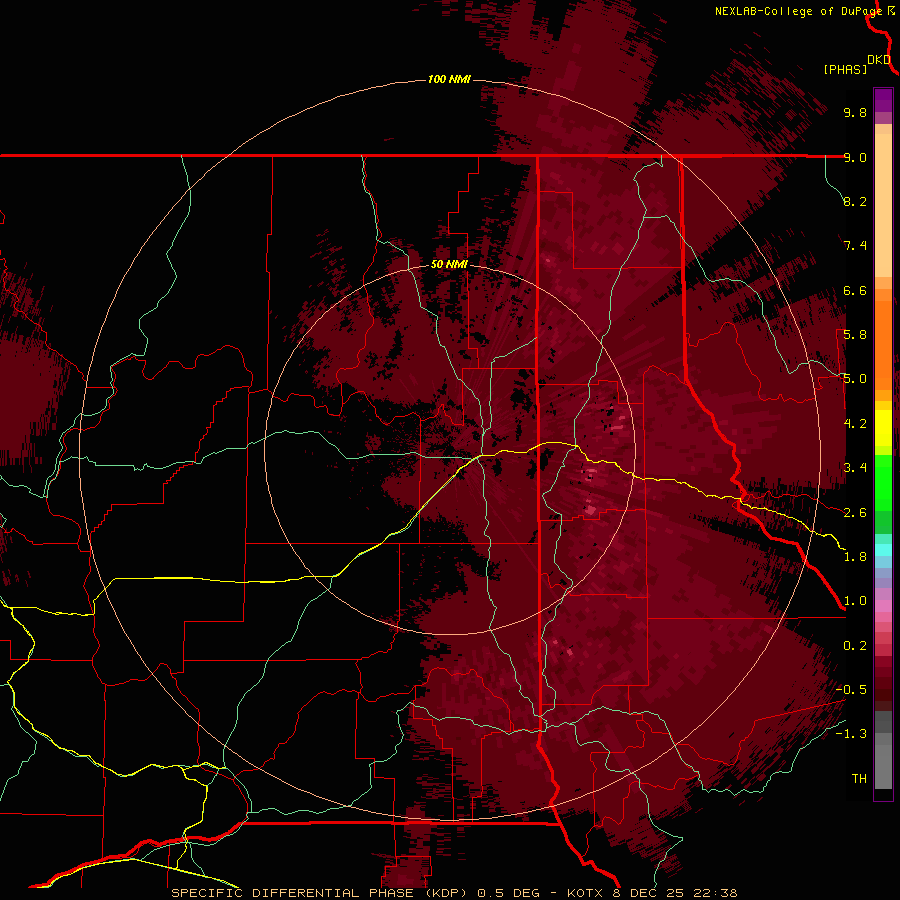Select the purple swatch atop the color bar

pos(883,100)
